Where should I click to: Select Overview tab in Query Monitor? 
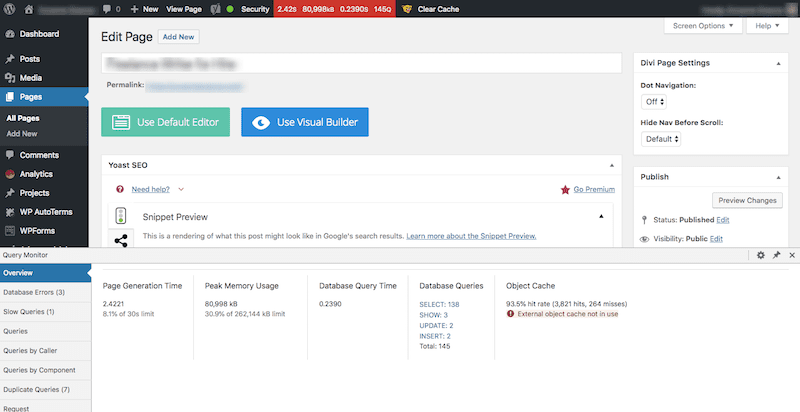45,273
